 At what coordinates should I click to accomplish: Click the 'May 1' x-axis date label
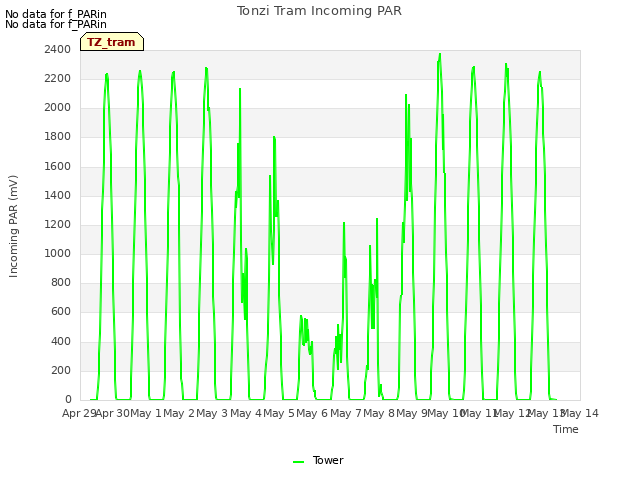tap(146, 413)
